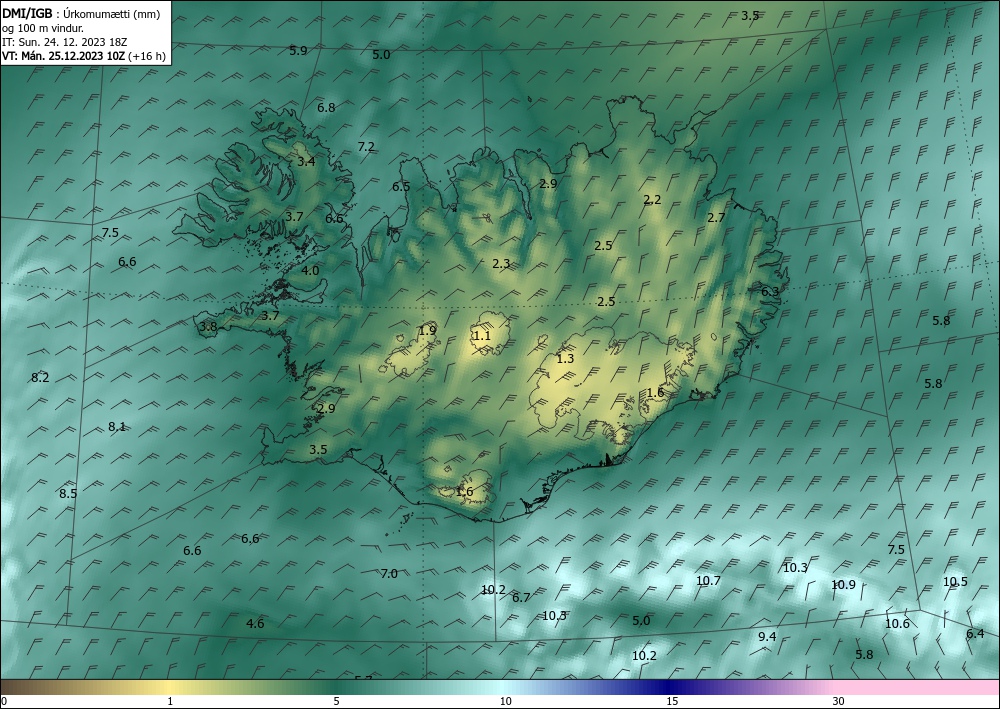Click the 8.5 value label
This screenshot has width=1000, height=709.
coord(68,494)
